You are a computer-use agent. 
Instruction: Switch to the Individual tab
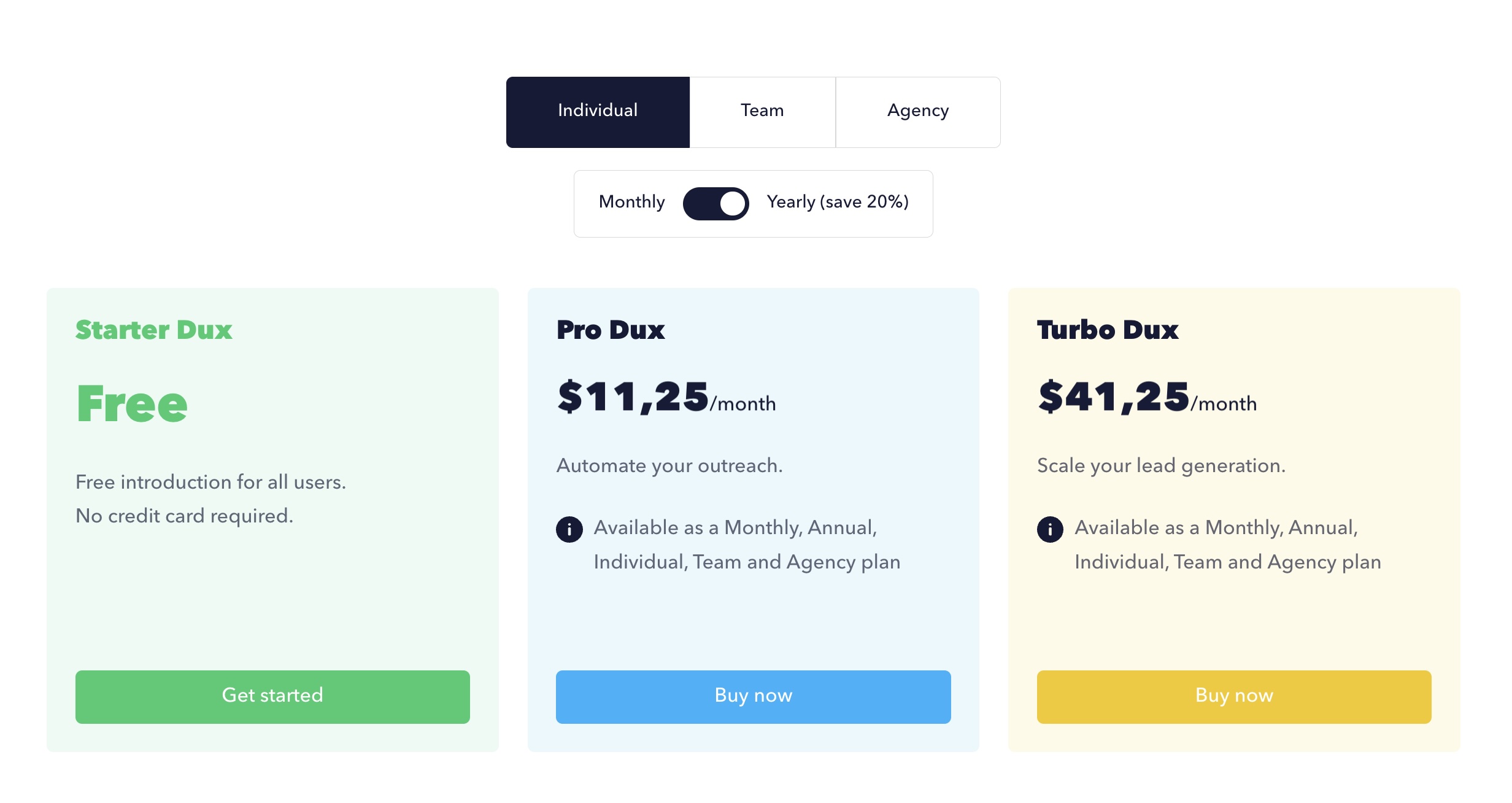[598, 112]
